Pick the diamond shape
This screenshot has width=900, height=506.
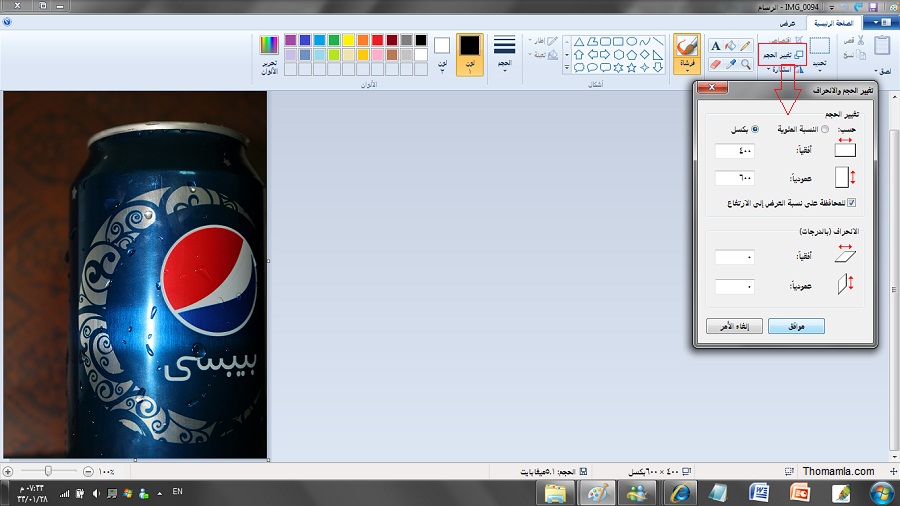pos(645,55)
